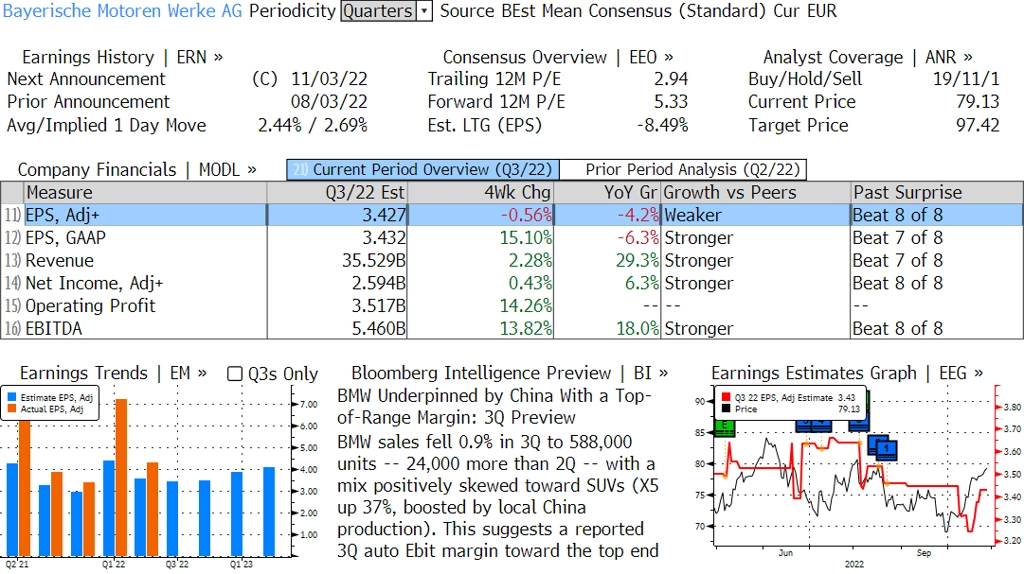Open Earnings Trends EM link
This screenshot has height=574, width=1024.
pyautogui.click(x=113, y=374)
